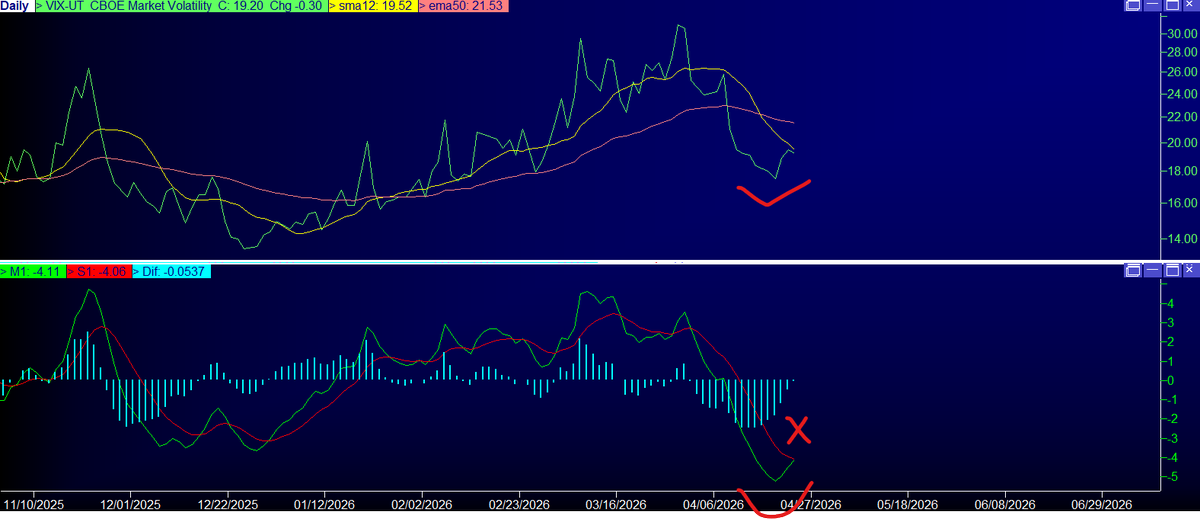
Task: Click the 26.00 price axis value
Action: 1181,73
